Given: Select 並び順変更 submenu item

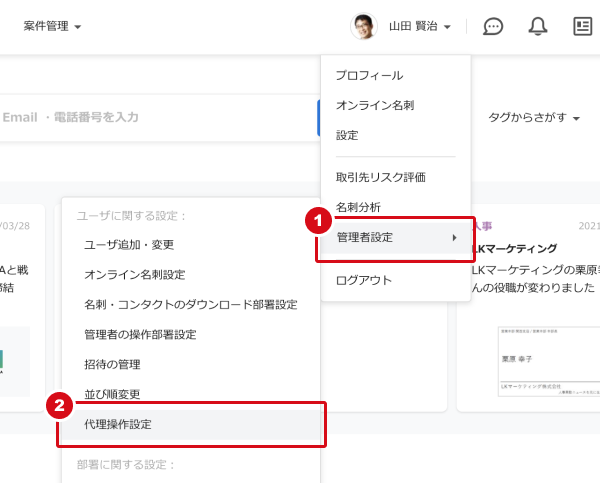Looking at the screenshot, I should point(112,394).
